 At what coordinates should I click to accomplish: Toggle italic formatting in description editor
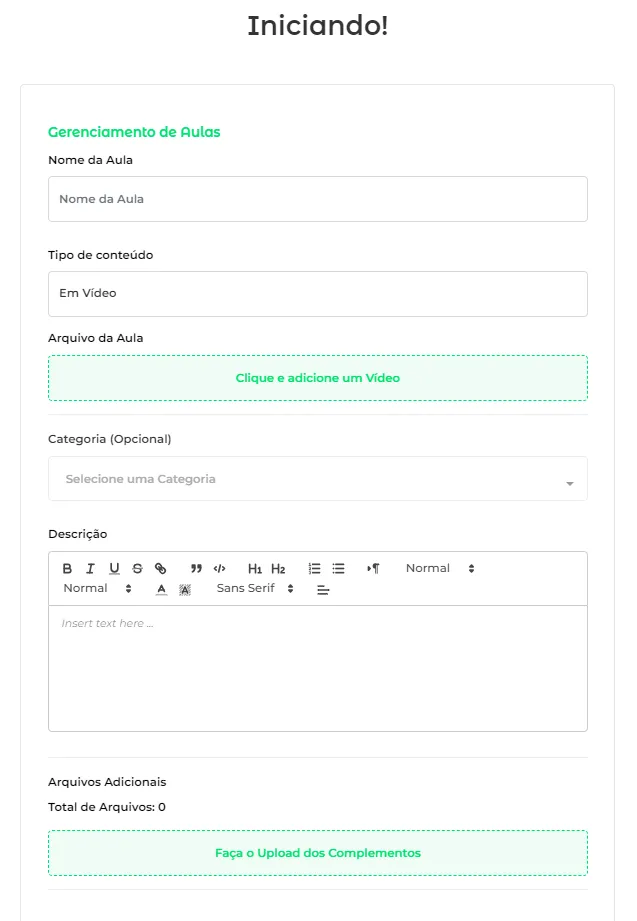[x=90, y=569]
